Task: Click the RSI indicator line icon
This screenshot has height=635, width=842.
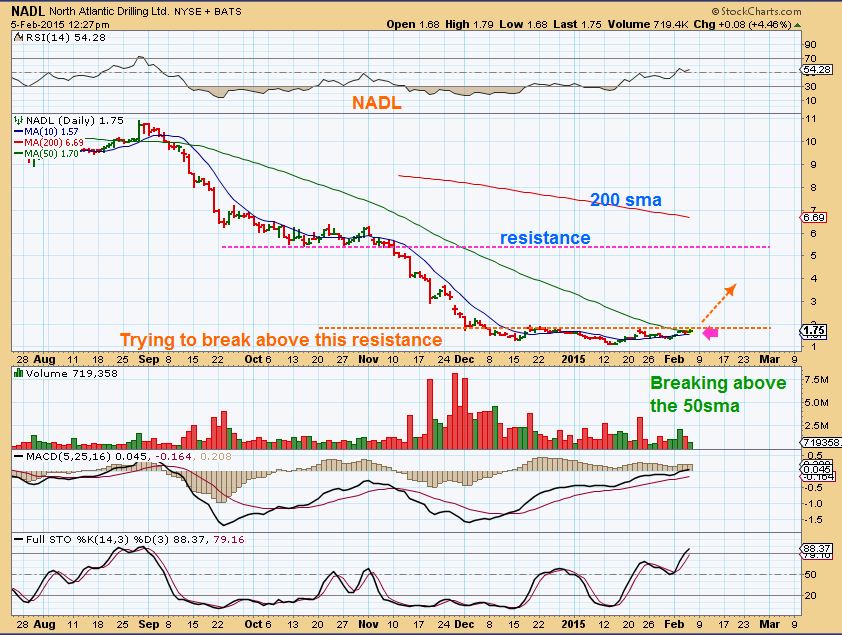Action: click(18, 37)
